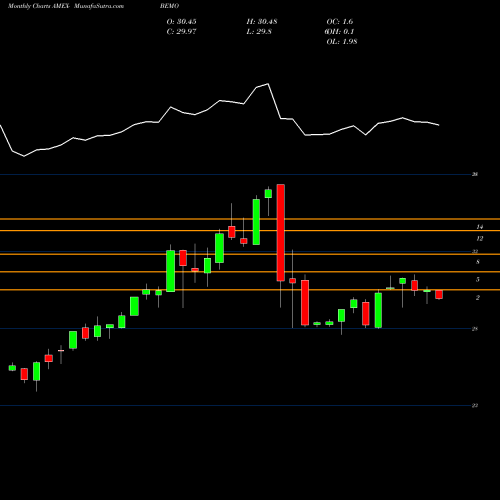The image size is (500, 500).
Task: Click the close price 'C: 29.97'
Action: click(181, 32)
